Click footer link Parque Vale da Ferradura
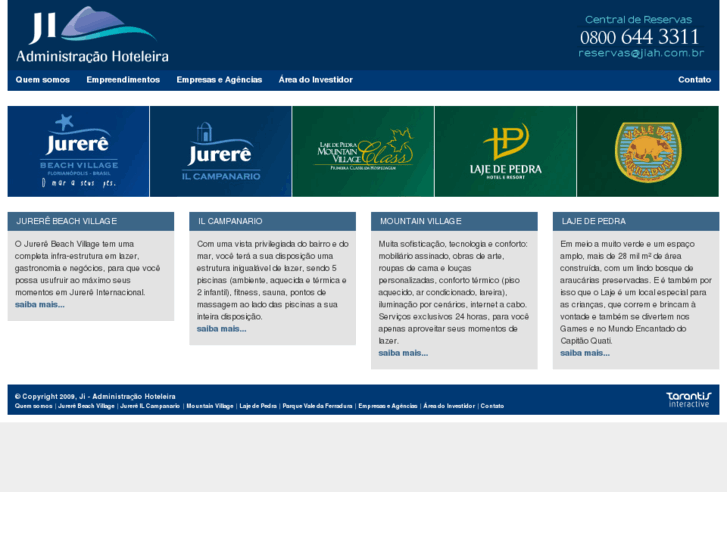727x545 pixels. [318, 406]
